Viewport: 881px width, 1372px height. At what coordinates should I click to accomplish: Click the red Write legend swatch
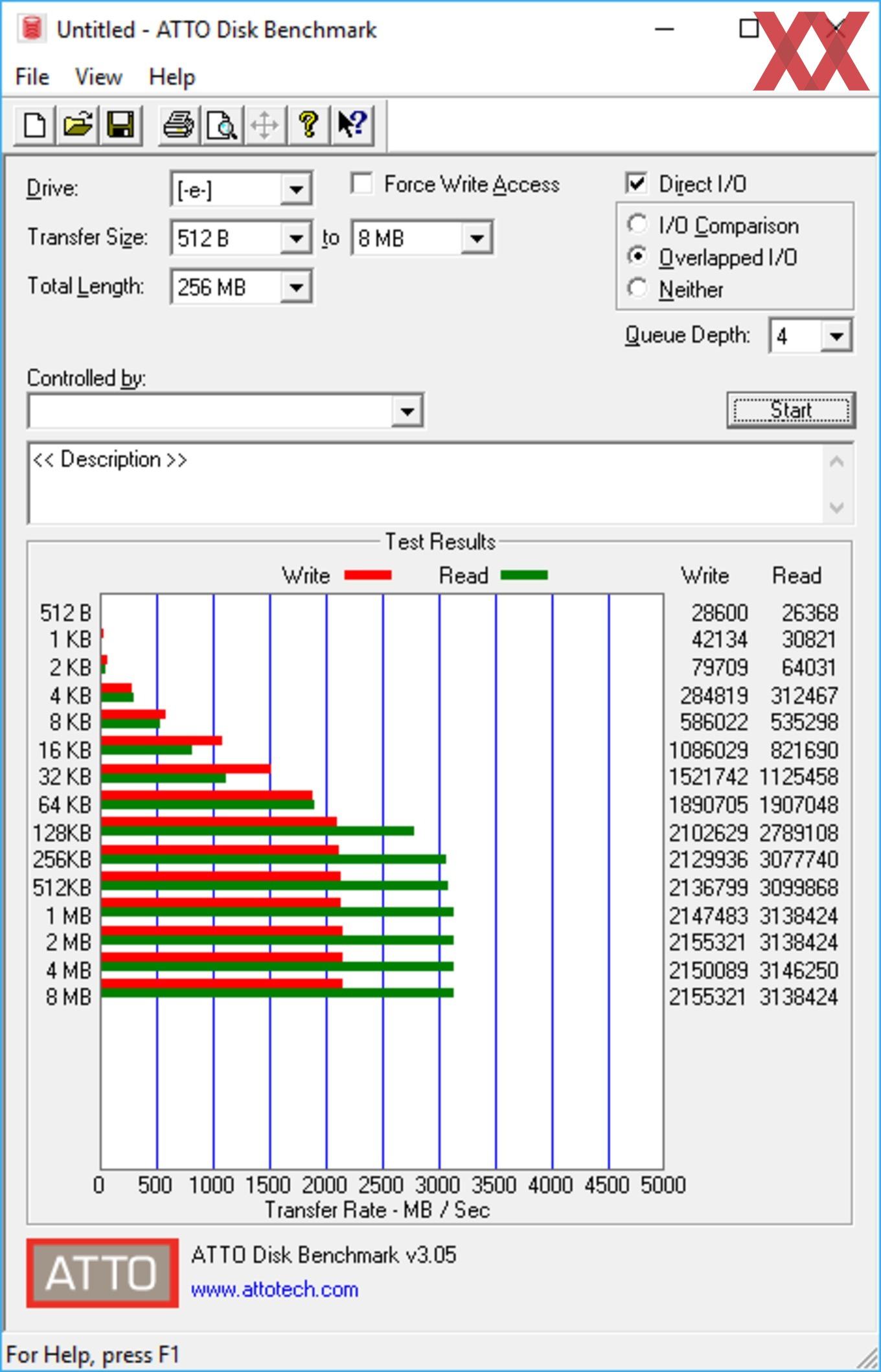[x=368, y=575]
